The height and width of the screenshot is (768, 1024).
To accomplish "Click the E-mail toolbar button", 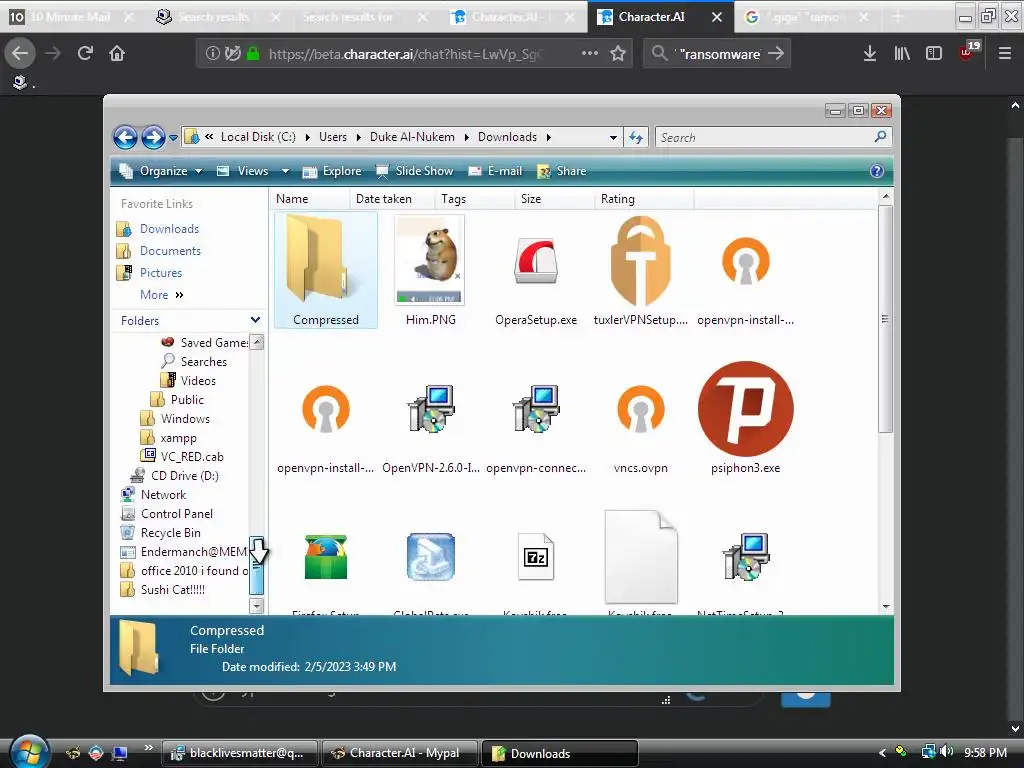I will point(495,171).
